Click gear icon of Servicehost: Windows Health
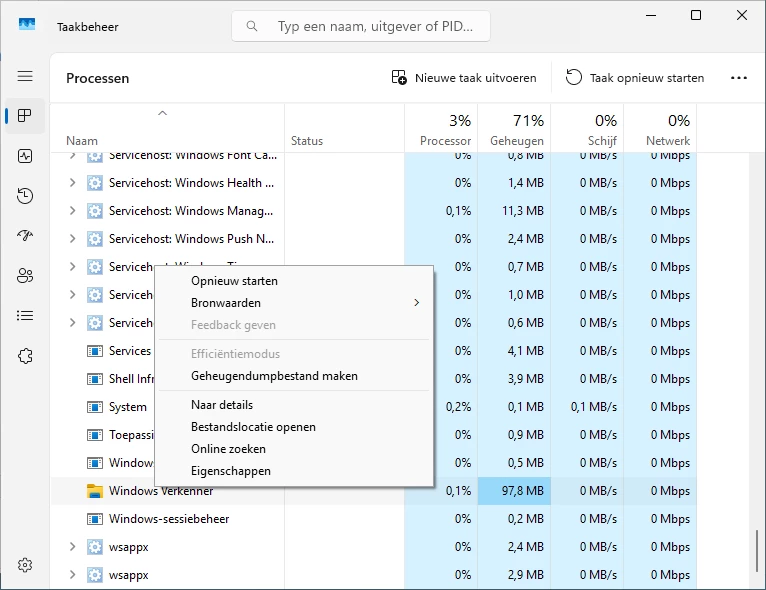 pos(95,183)
